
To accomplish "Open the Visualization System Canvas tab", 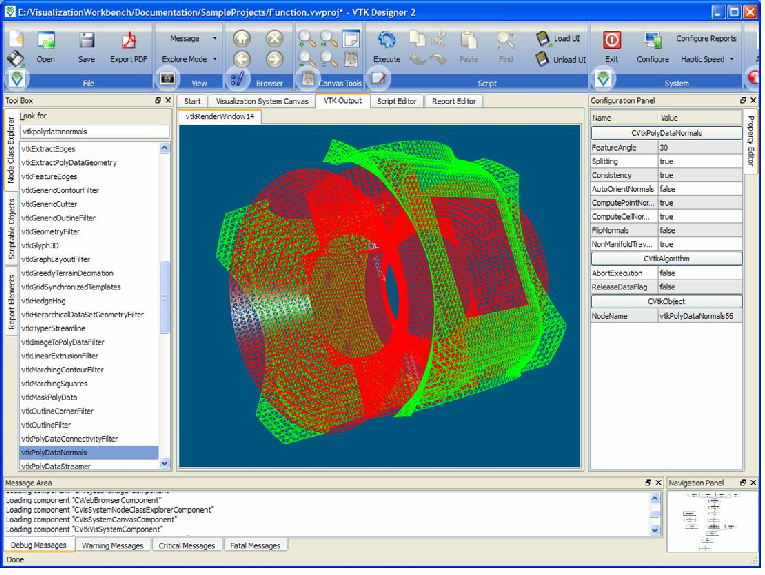I will 262,101.
